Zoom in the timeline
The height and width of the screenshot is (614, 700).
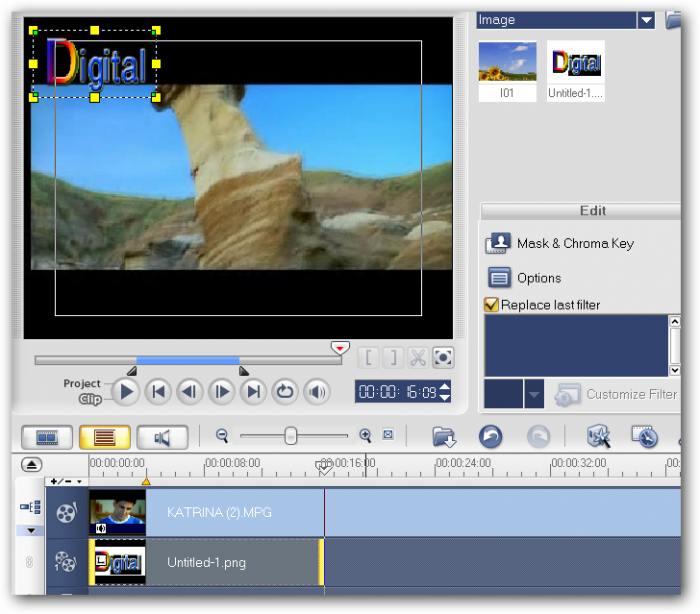(365, 435)
